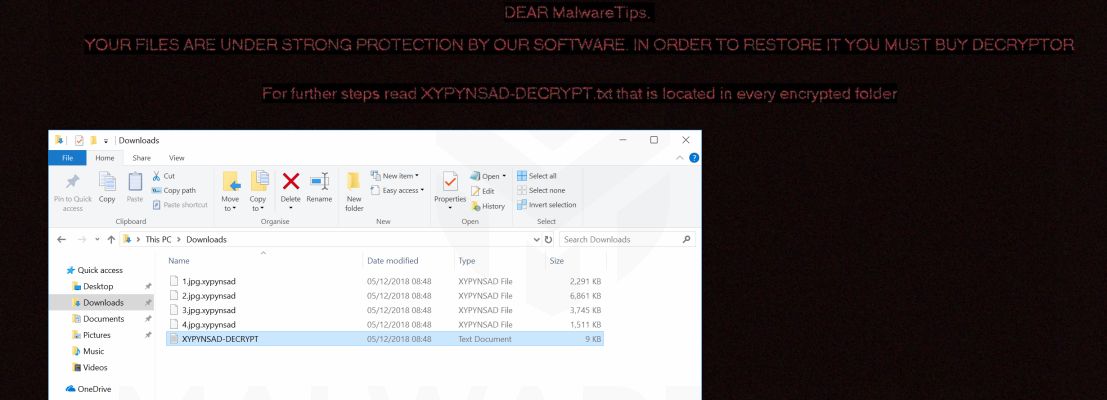Create a New folder
This screenshot has height=400, width=1107.
(x=354, y=191)
